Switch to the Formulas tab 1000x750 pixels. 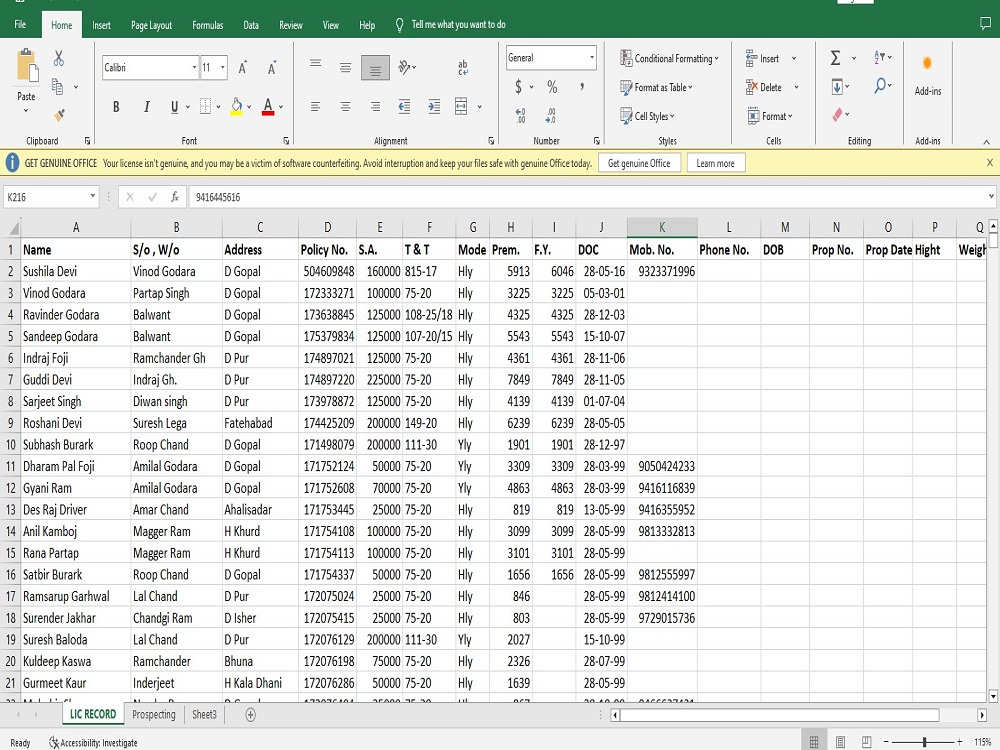coord(207,26)
